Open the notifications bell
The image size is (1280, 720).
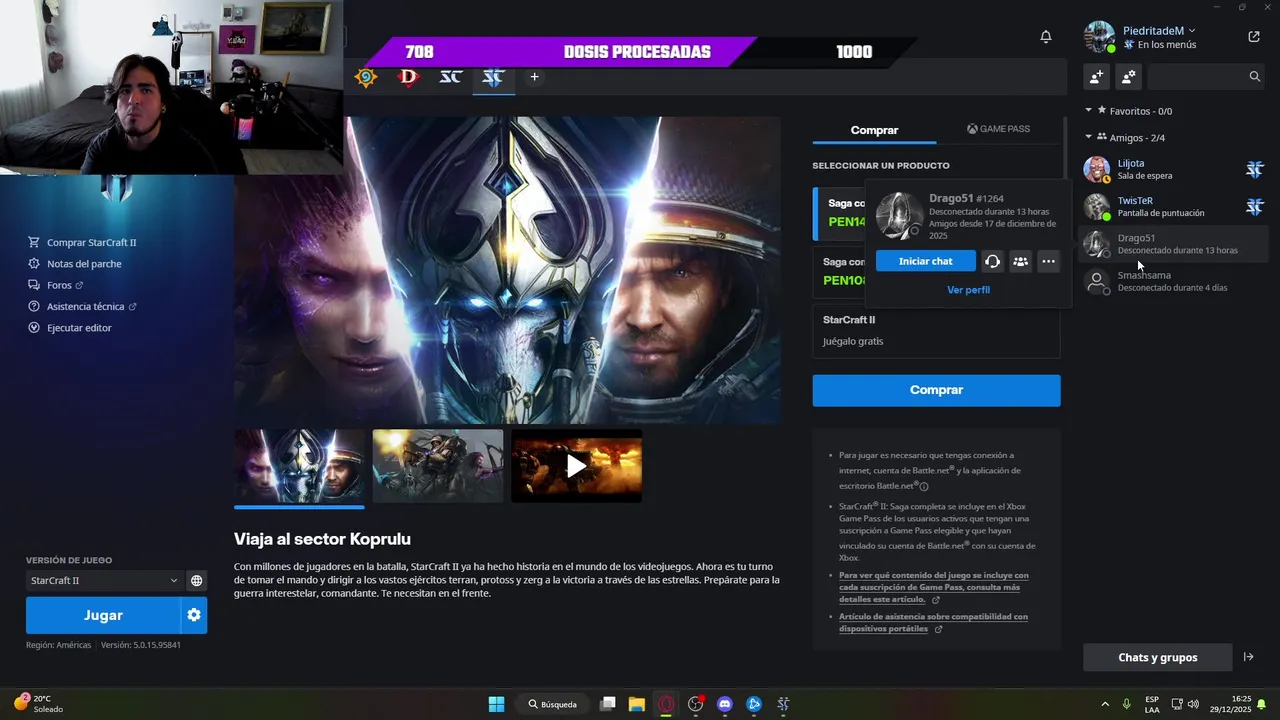click(1046, 37)
